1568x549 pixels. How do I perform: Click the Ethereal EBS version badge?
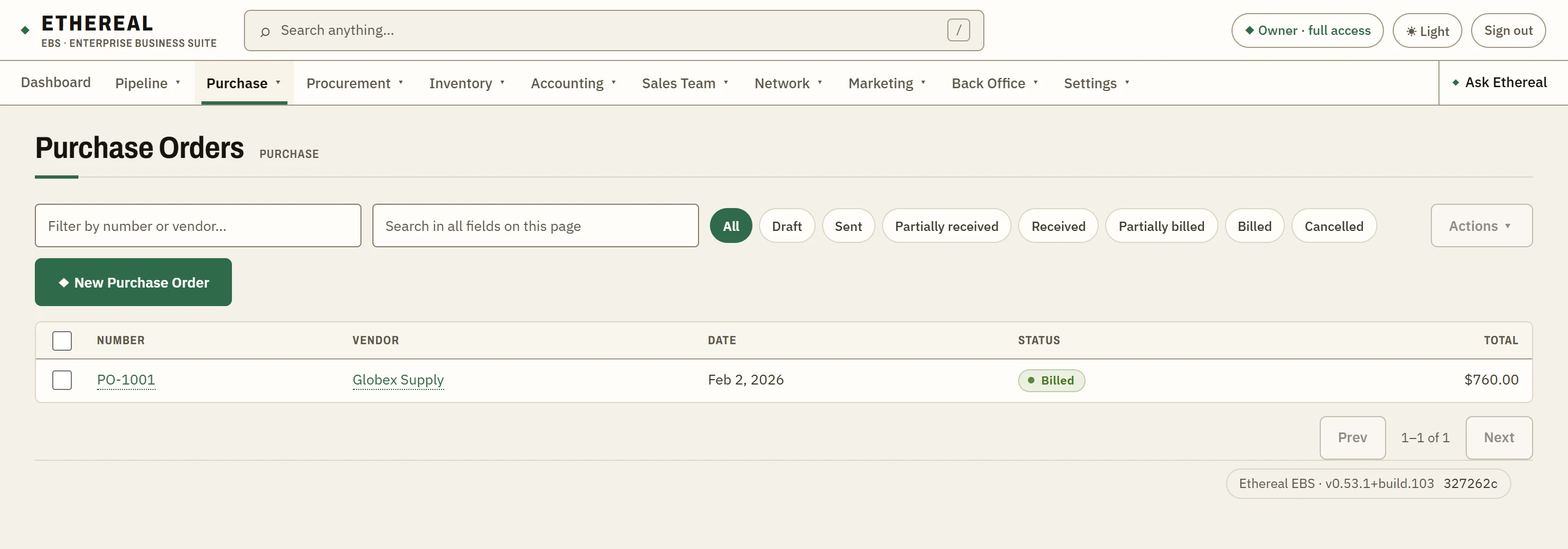pos(1368,483)
